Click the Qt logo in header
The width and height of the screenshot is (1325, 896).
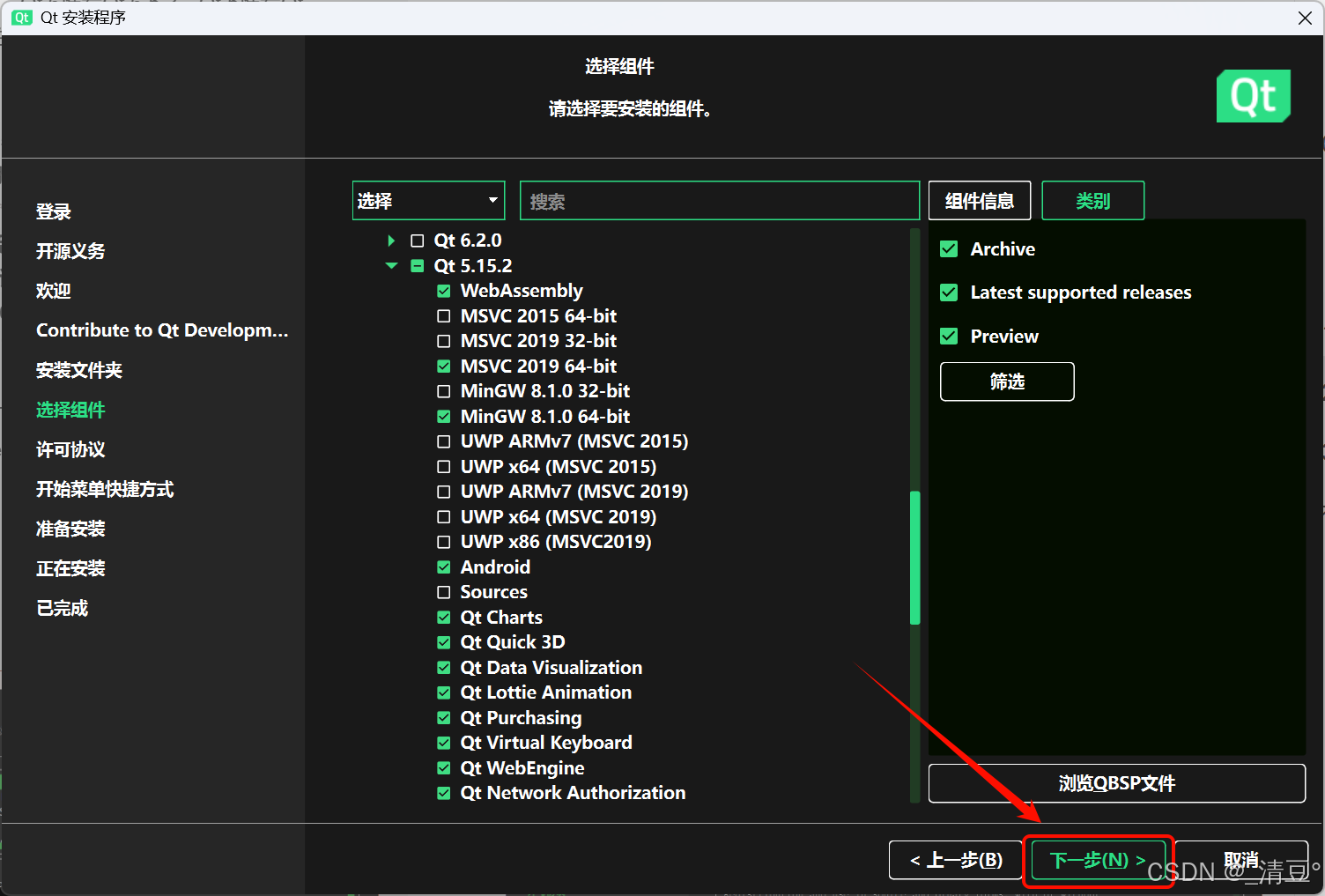[1253, 96]
